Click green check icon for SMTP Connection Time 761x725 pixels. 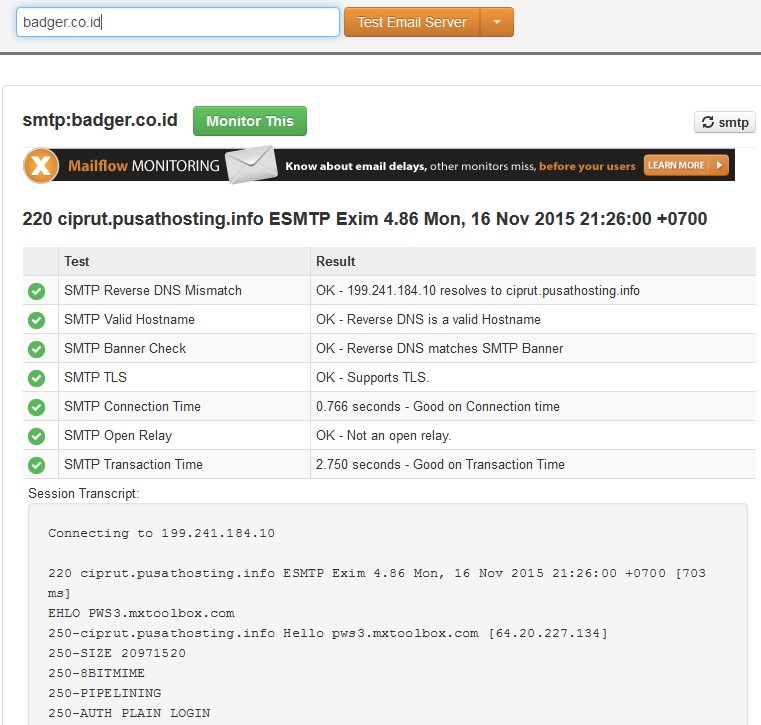pyautogui.click(x=36, y=407)
